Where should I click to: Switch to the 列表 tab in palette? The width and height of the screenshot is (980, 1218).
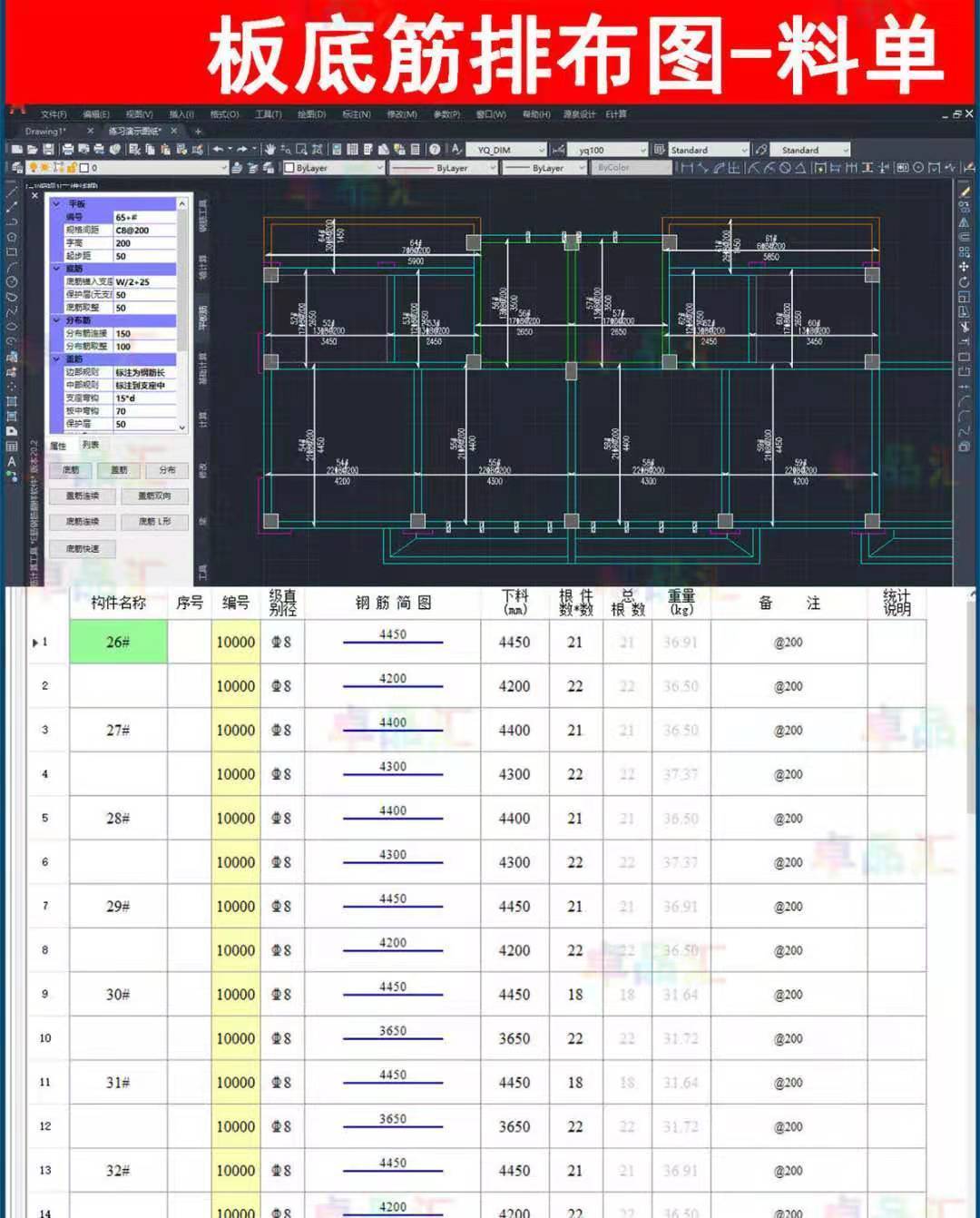[x=91, y=445]
